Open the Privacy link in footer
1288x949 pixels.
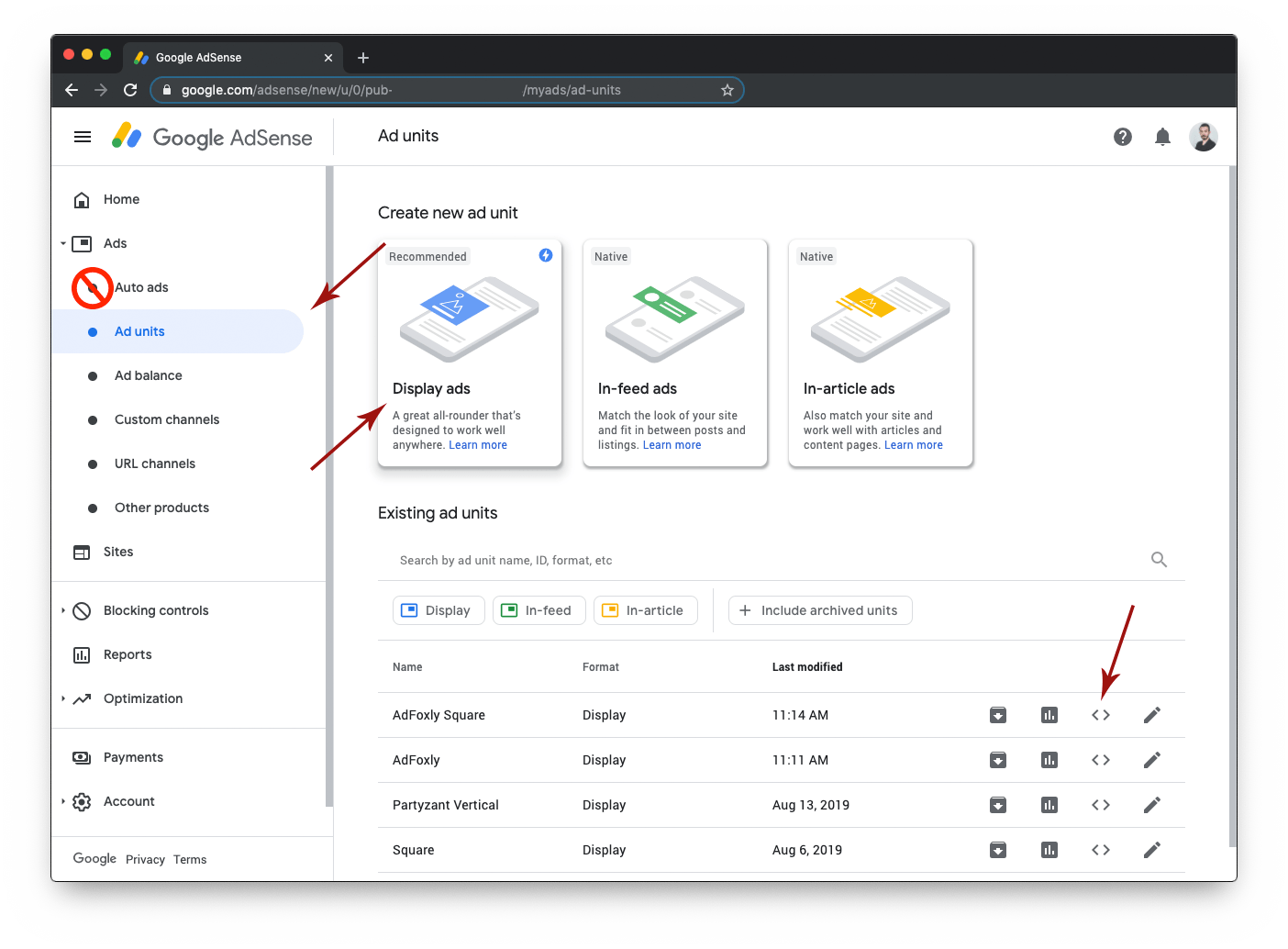click(145, 860)
